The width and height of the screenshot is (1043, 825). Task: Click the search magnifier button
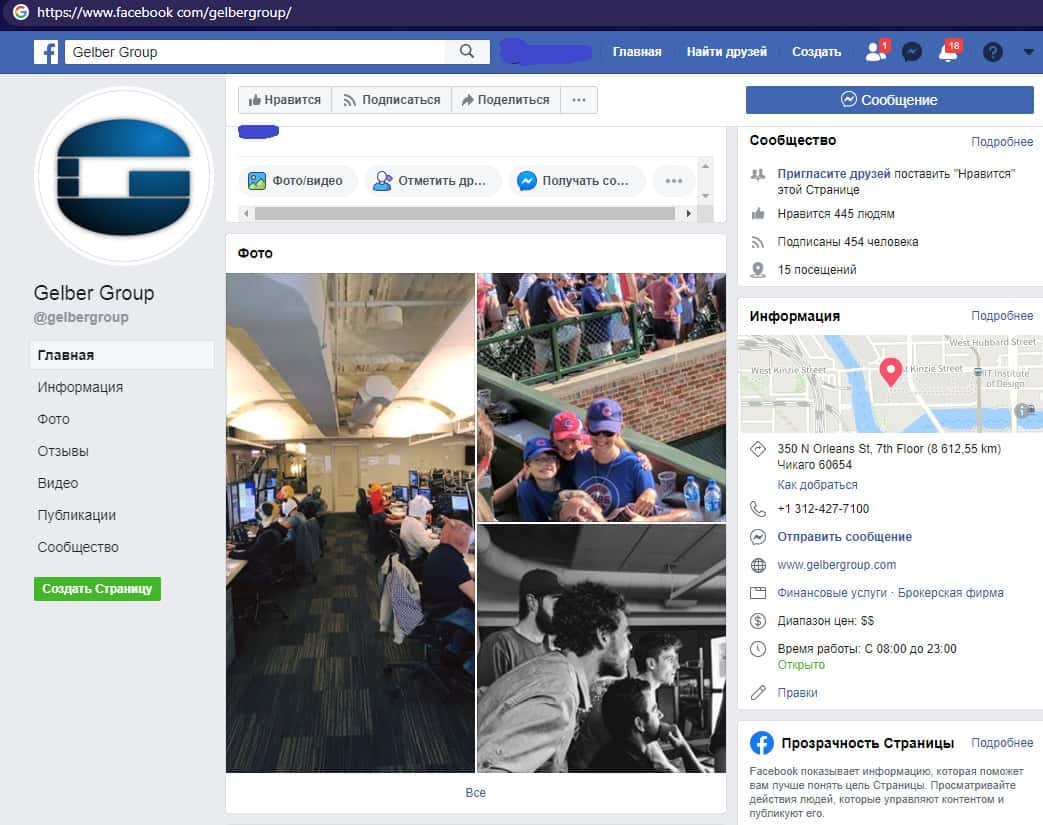(467, 52)
